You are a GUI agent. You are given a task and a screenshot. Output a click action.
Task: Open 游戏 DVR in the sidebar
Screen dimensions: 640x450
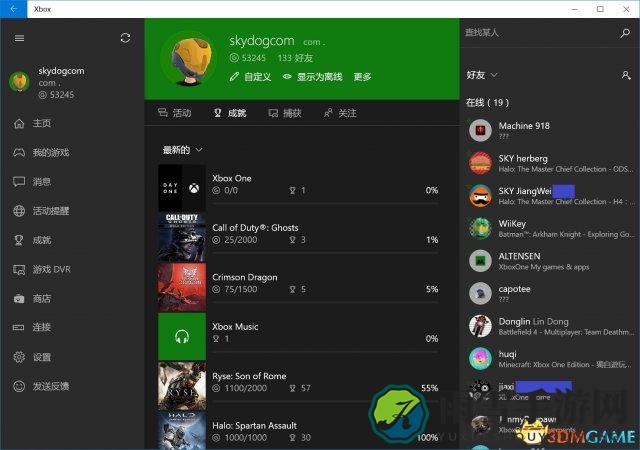pyautogui.click(x=51, y=270)
